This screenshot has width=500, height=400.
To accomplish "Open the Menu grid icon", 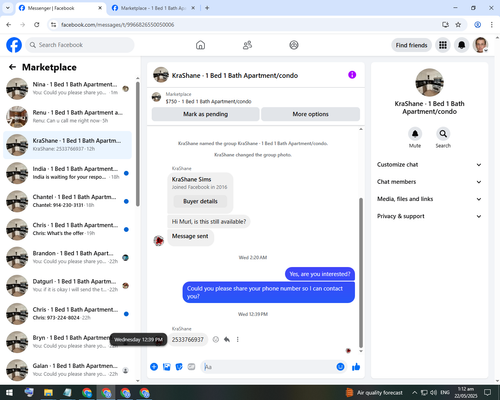I will [x=443, y=45].
